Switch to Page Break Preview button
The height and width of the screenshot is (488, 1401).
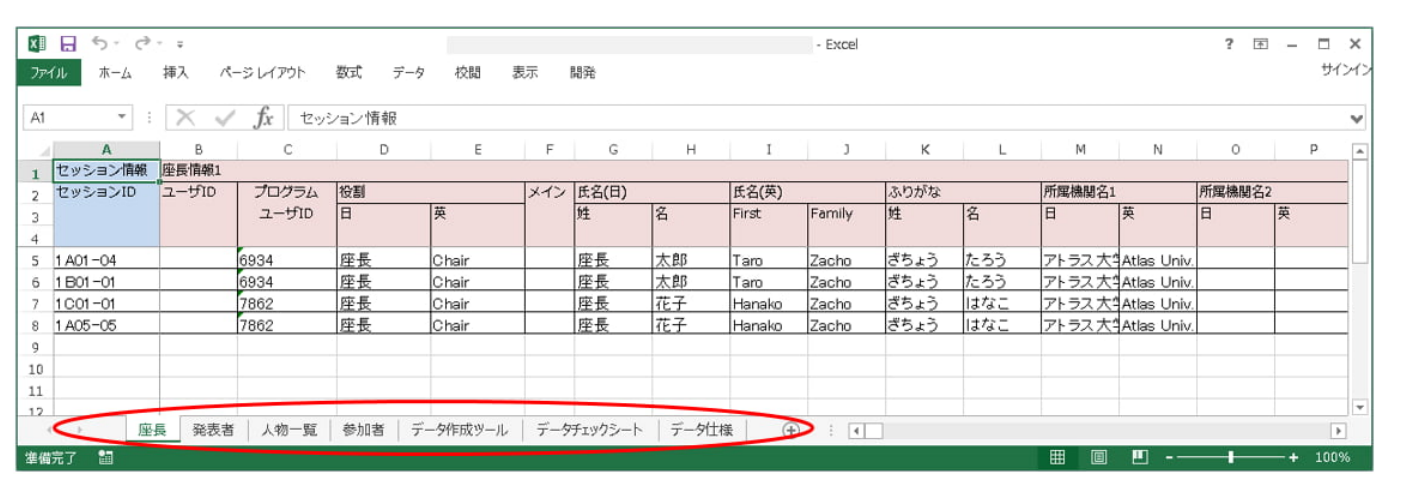1139,458
